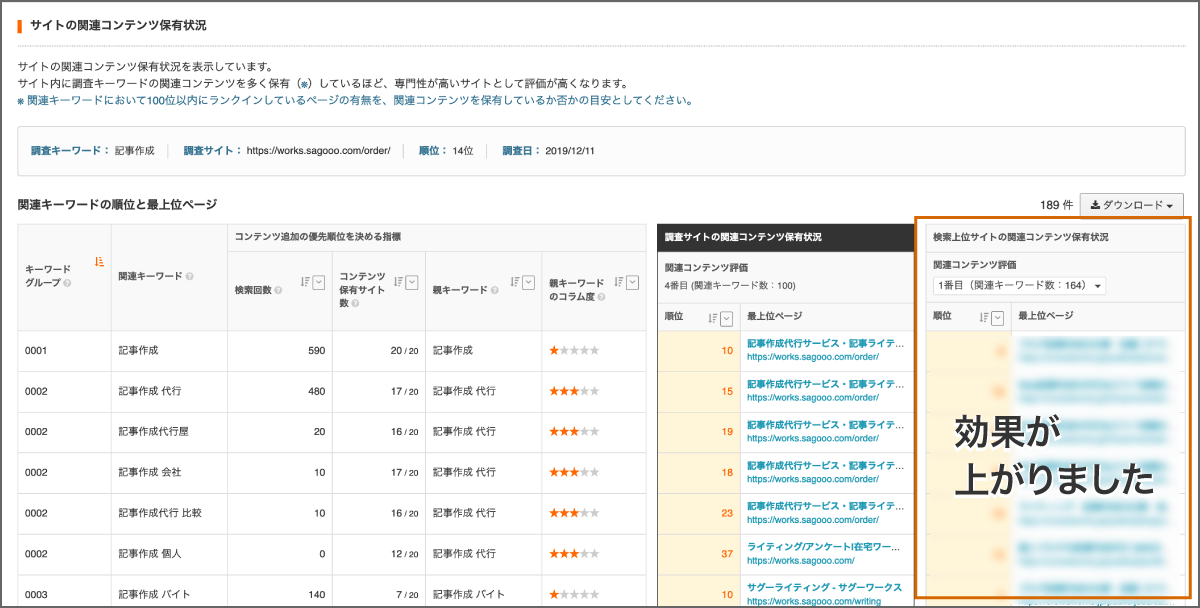
Task: Sort by 親キーワードのコラム度
Action: [617, 279]
